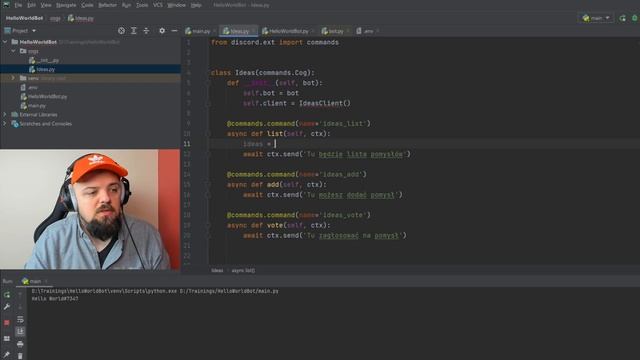This screenshot has width=640, height=360.
Task: Open run configuration wrench icon
Action: point(7,307)
